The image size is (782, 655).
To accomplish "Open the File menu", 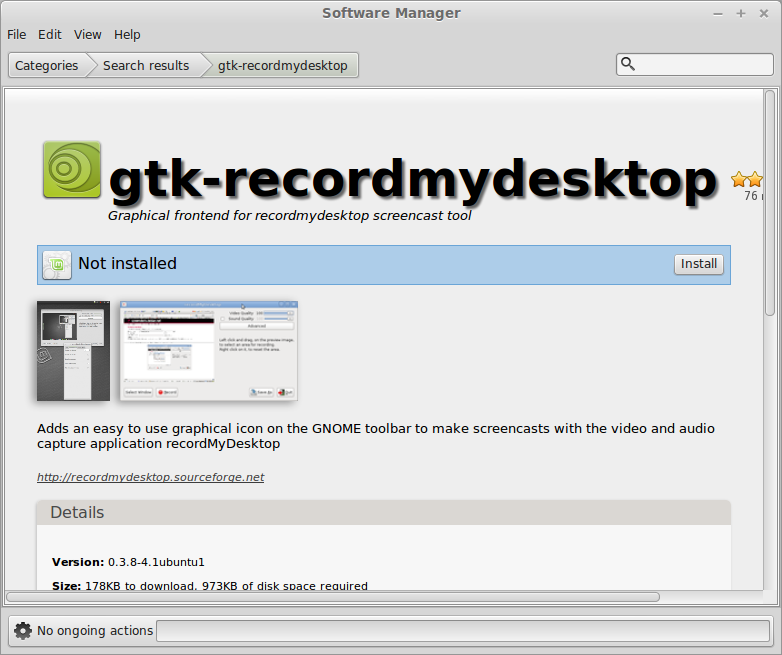I will [x=16, y=34].
